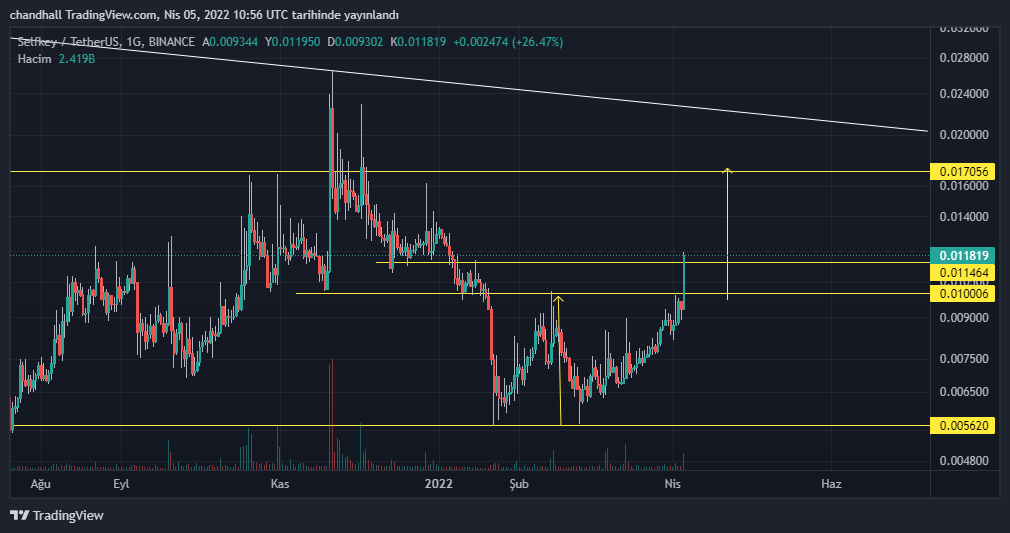This screenshot has width=1010, height=533.
Task: Click the TradingView wordmark text
Action: [x=68, y=516]
